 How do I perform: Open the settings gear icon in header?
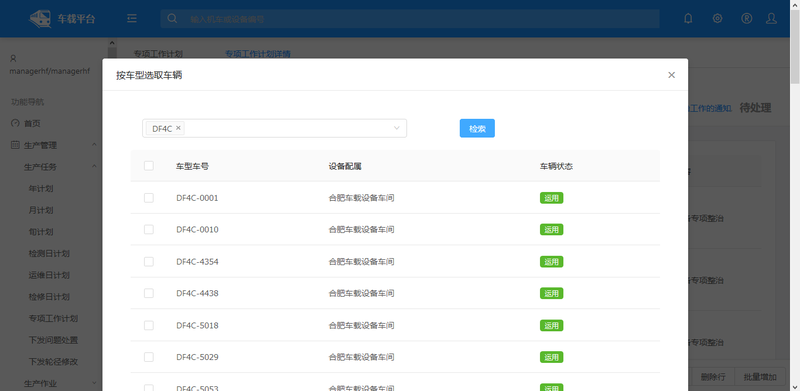717,18
